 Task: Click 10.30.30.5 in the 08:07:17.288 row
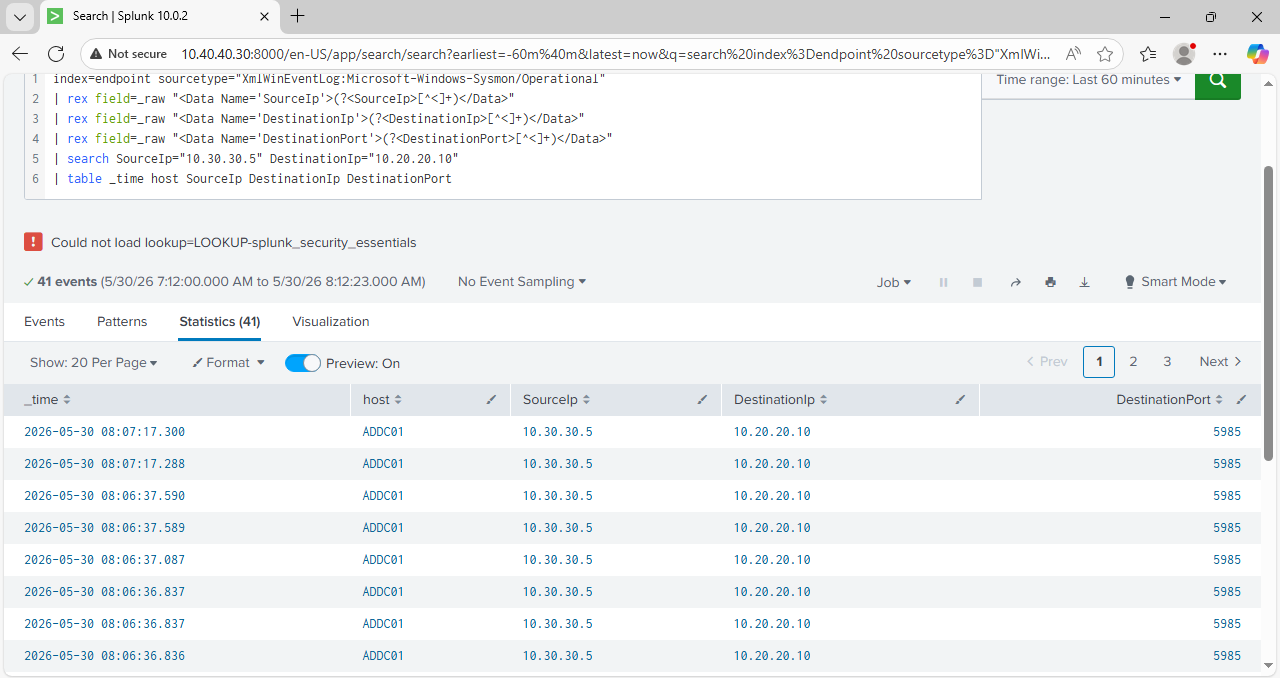(x=558, y=464)
